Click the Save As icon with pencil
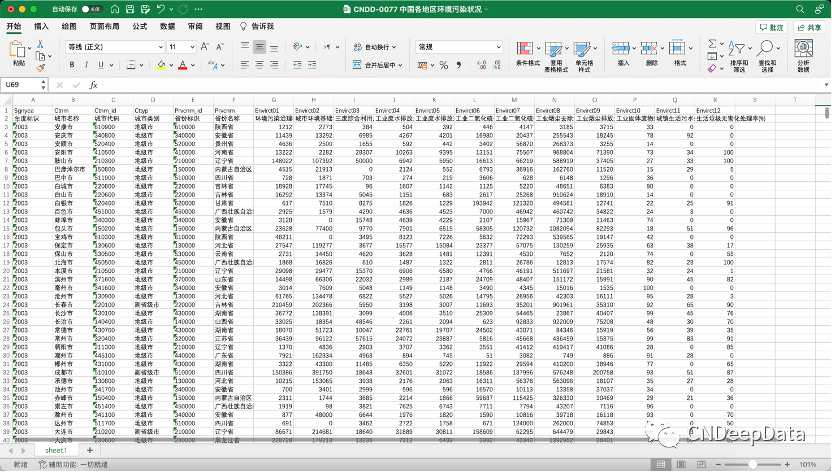 (145, 9)
